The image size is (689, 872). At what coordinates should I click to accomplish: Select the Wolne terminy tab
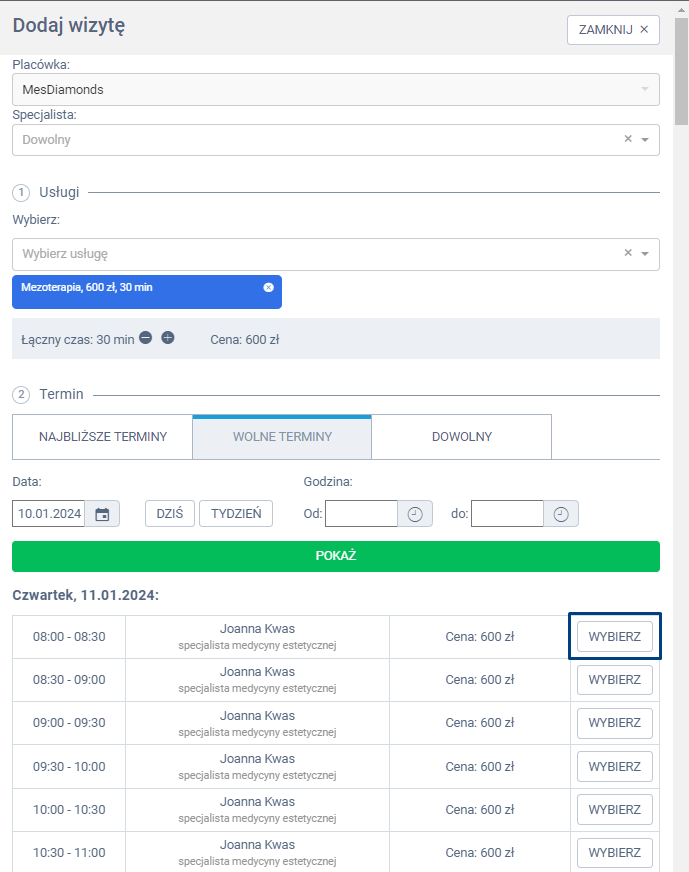(282, 437)
